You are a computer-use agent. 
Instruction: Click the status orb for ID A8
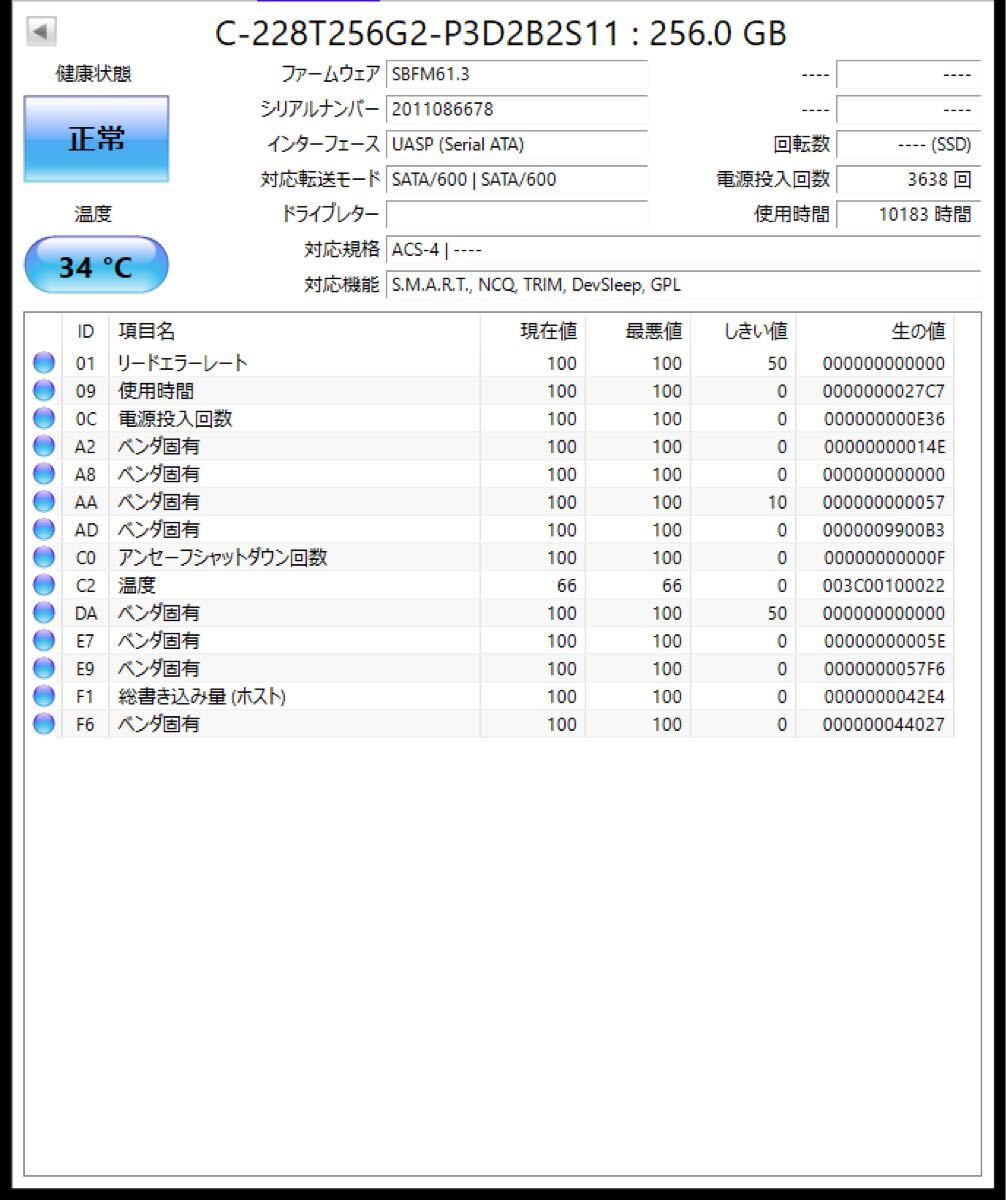(44, 474)
